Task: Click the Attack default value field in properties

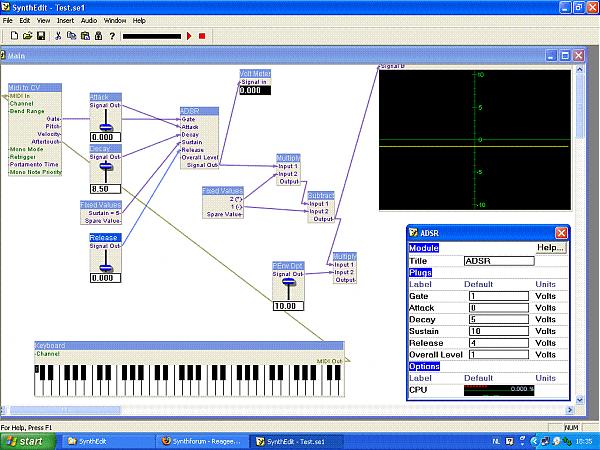Action: [x=499, y=308]
